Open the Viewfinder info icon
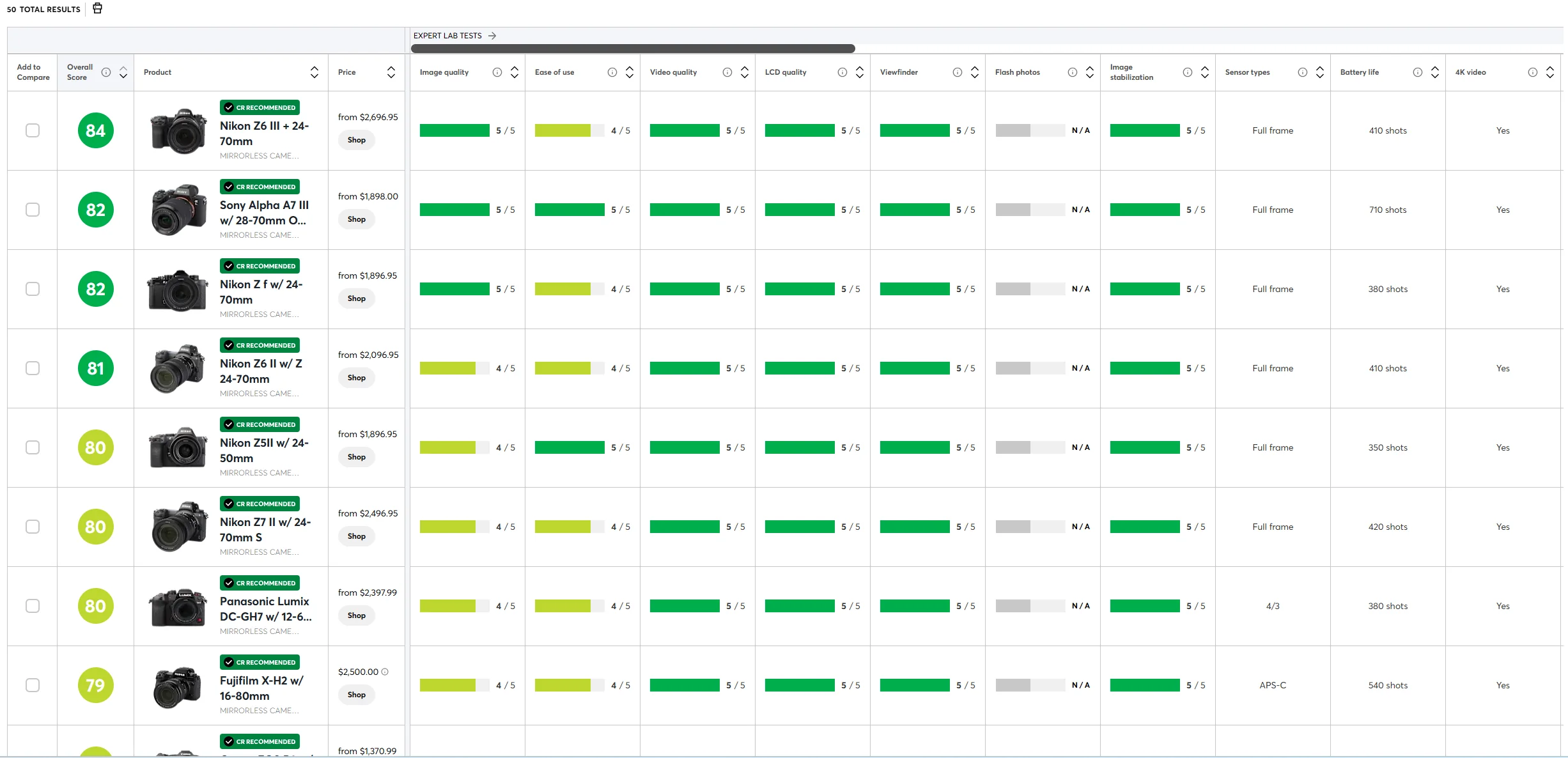The image size is (1568, 758). [957, 72]
